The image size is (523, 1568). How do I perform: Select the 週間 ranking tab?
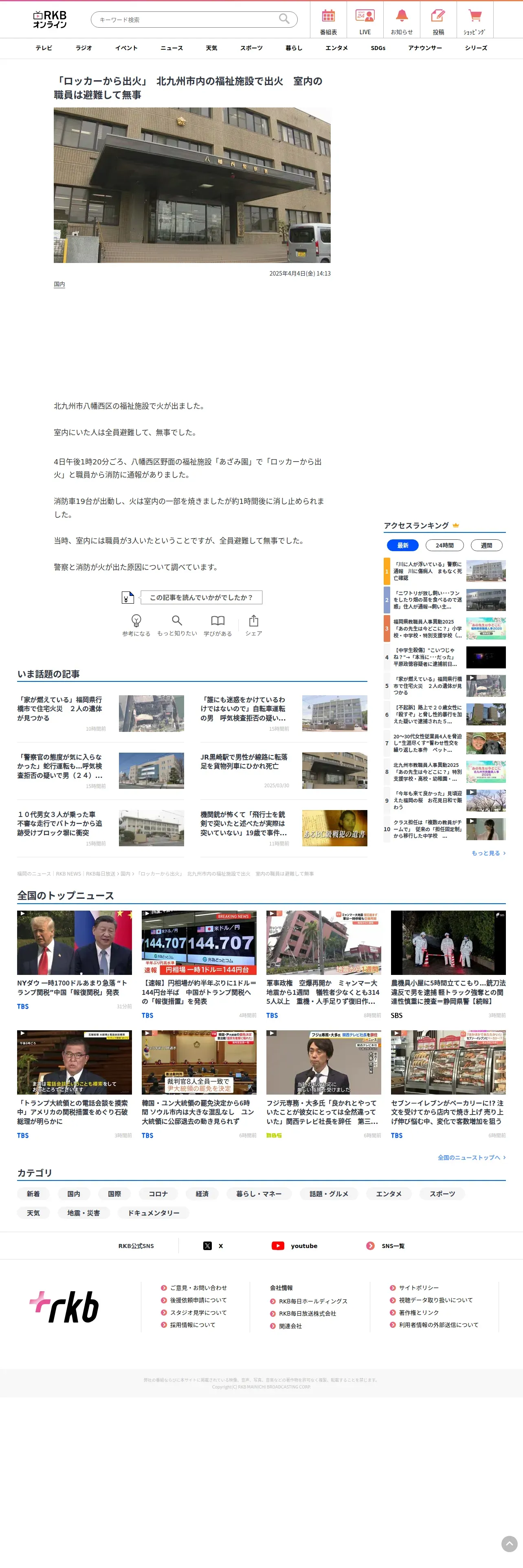click(x=486, y=545)
